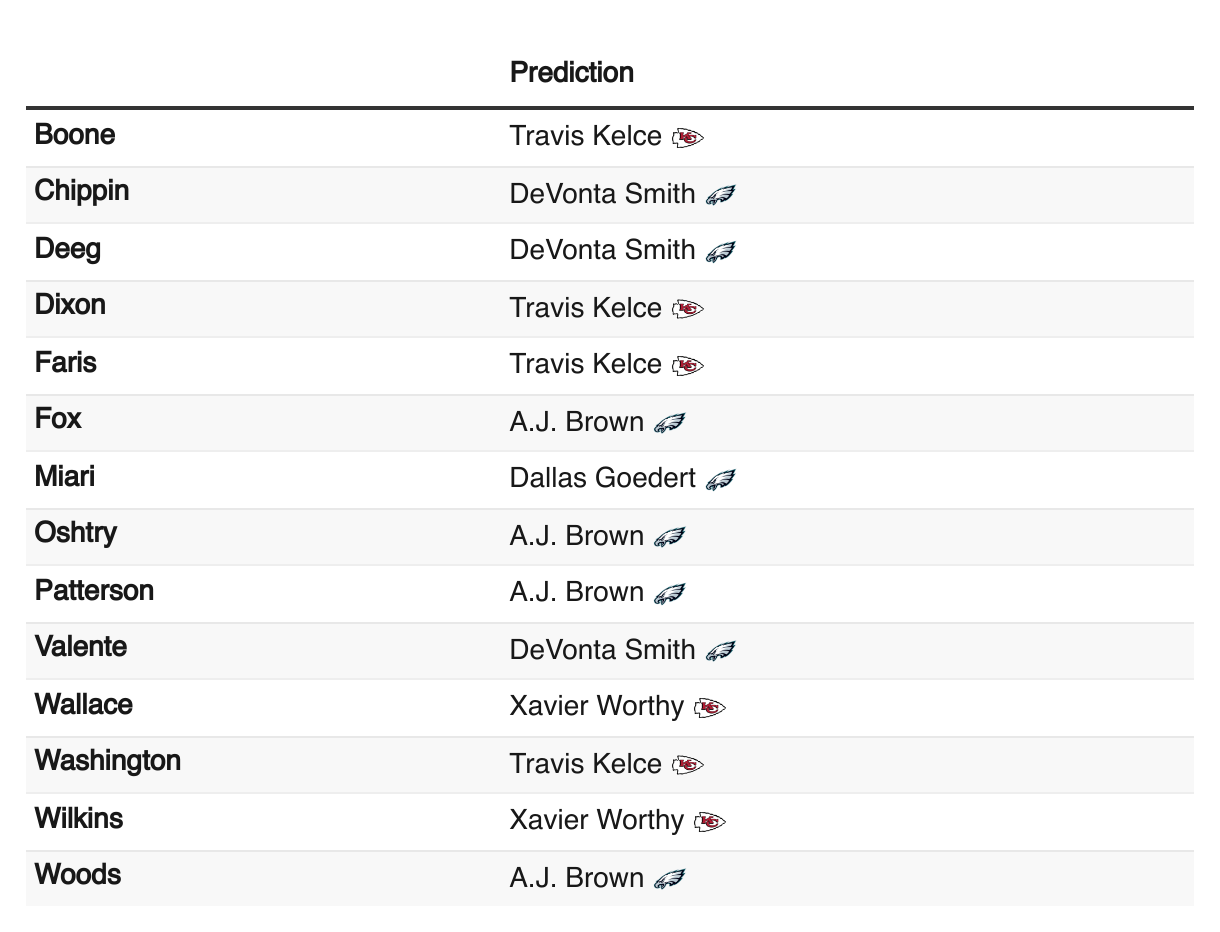Click the Patterson name cell
The height and width of the screenshot is (932, 1220).
(95, 590)
